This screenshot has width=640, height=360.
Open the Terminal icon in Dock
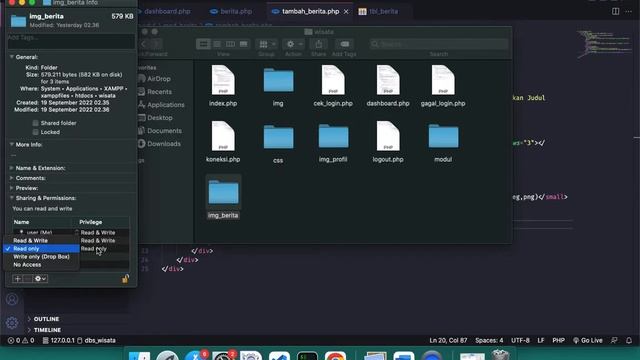(307, 356)
